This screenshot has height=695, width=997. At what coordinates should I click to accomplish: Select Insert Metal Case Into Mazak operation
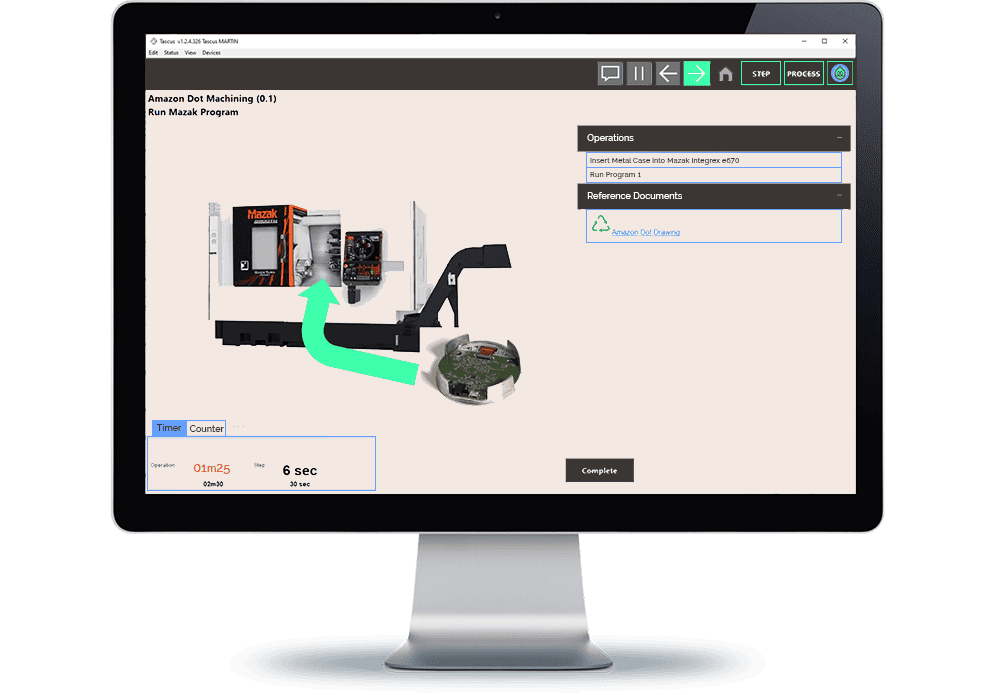[713, 160]
